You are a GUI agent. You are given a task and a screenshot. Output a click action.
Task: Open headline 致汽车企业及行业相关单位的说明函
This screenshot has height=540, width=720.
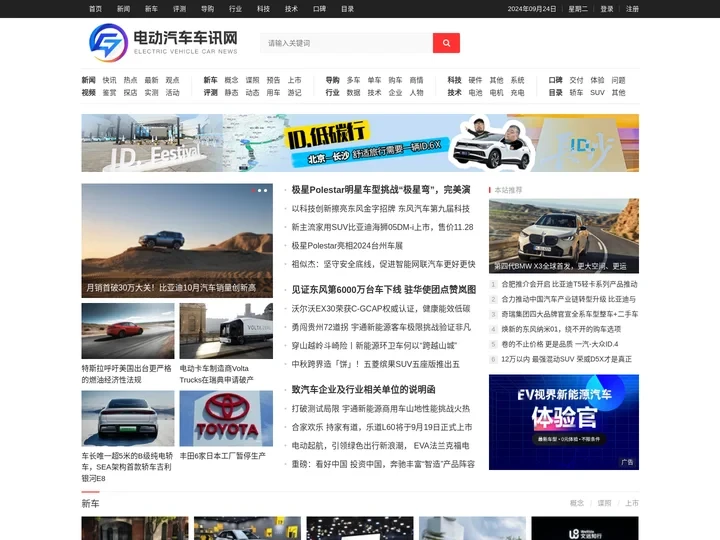coord(364,389)
